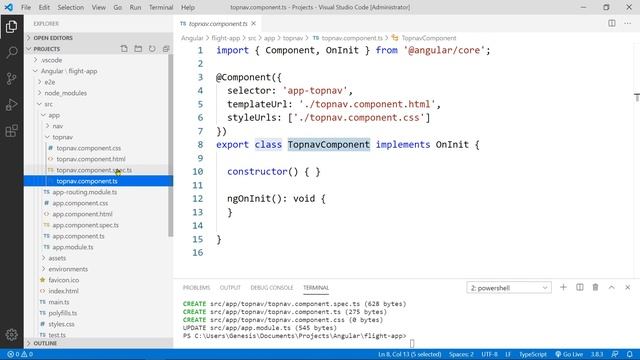The width and height of the screenshot is (640, 360).
Task: Open favicon.ico in explorer
Action: click(64, 280)
